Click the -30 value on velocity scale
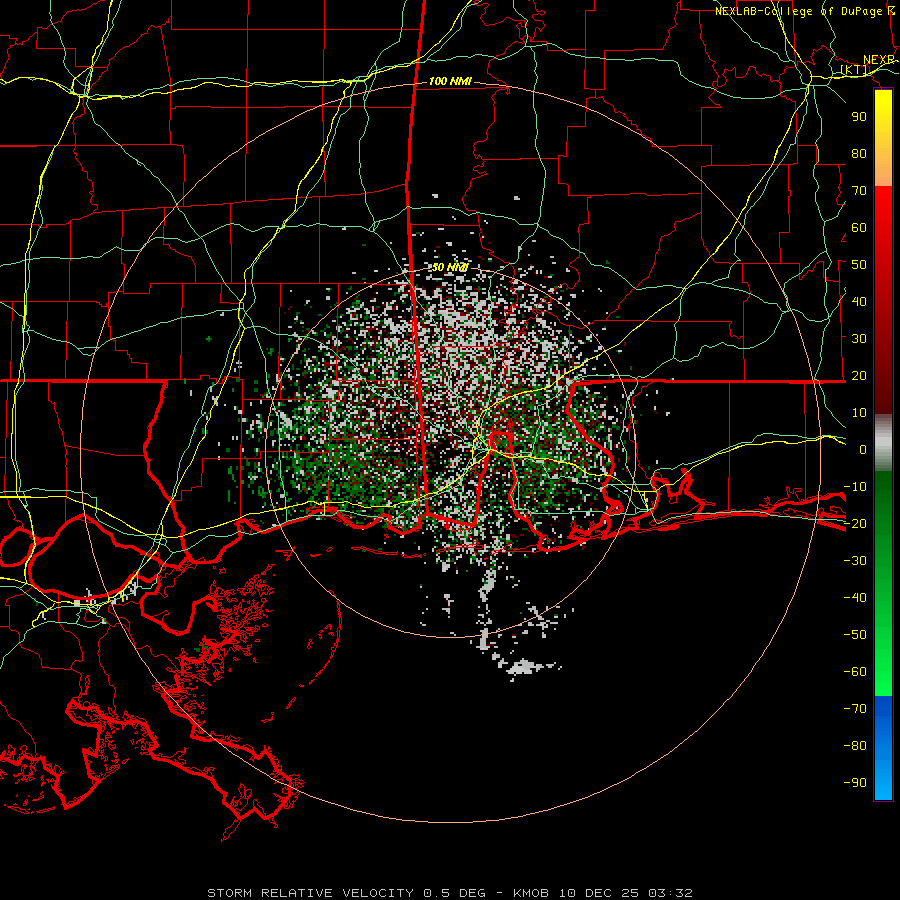900x900 pixels. [855, 561]
